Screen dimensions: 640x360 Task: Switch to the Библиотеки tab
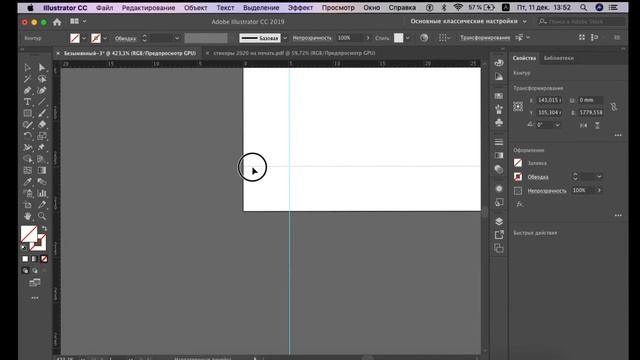pos(558,58)
